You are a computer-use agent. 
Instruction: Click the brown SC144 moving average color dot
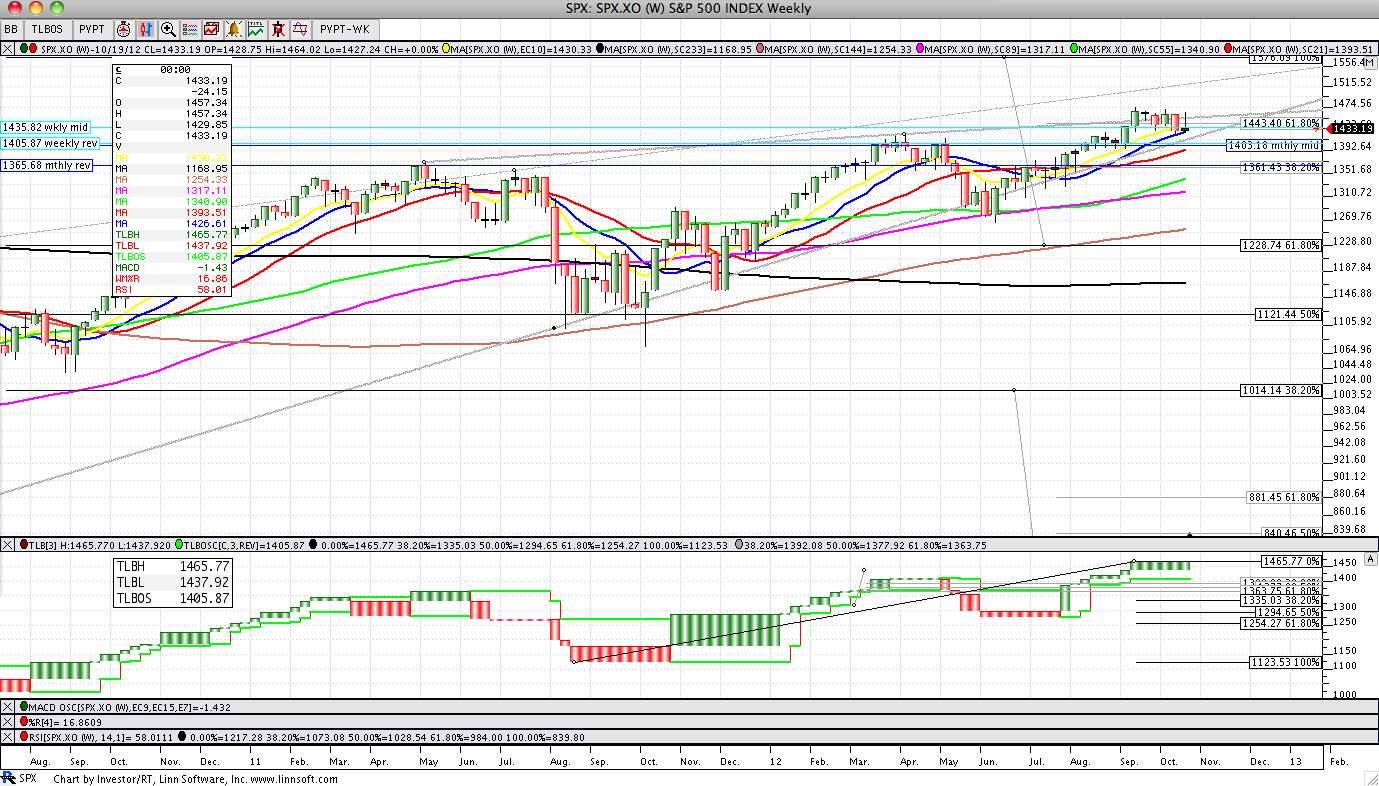coord(762,49)
